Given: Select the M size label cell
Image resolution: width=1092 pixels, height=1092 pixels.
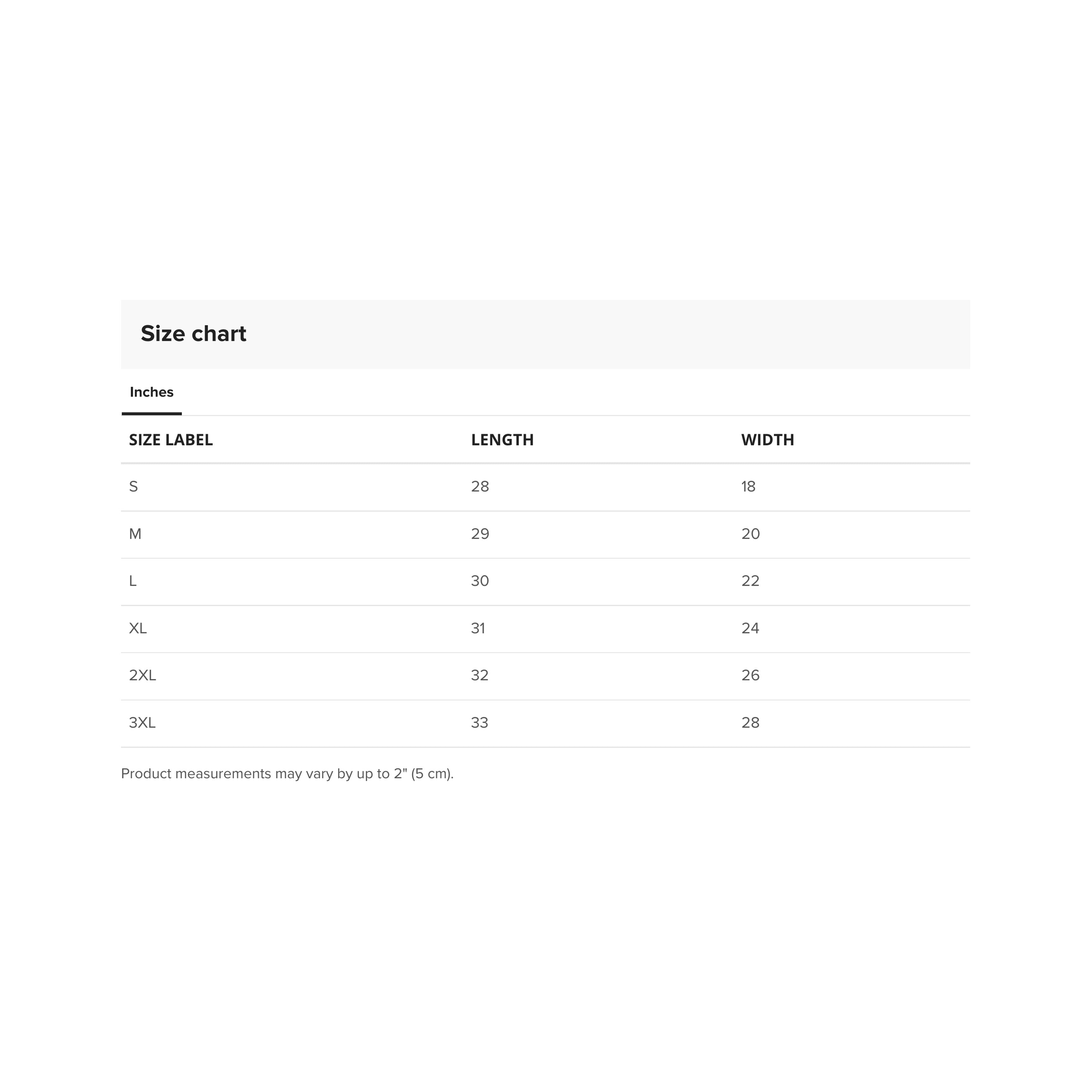Looking at the screenshot, I should click(x=135, y=534).
